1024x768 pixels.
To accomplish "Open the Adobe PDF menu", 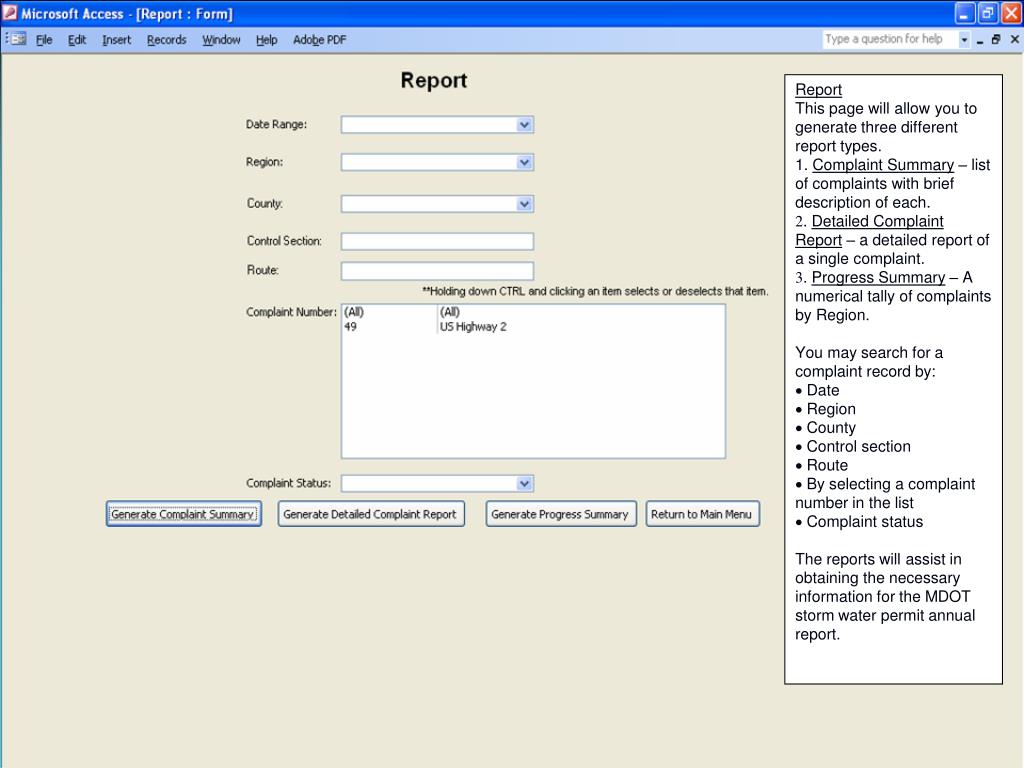I will [x=319, y=40].
